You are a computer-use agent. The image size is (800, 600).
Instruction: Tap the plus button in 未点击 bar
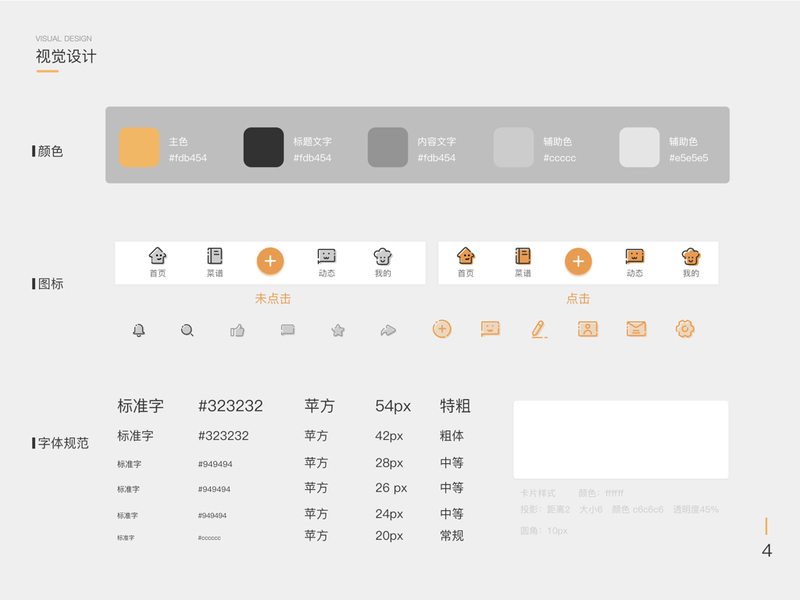[x=270, y=261]
